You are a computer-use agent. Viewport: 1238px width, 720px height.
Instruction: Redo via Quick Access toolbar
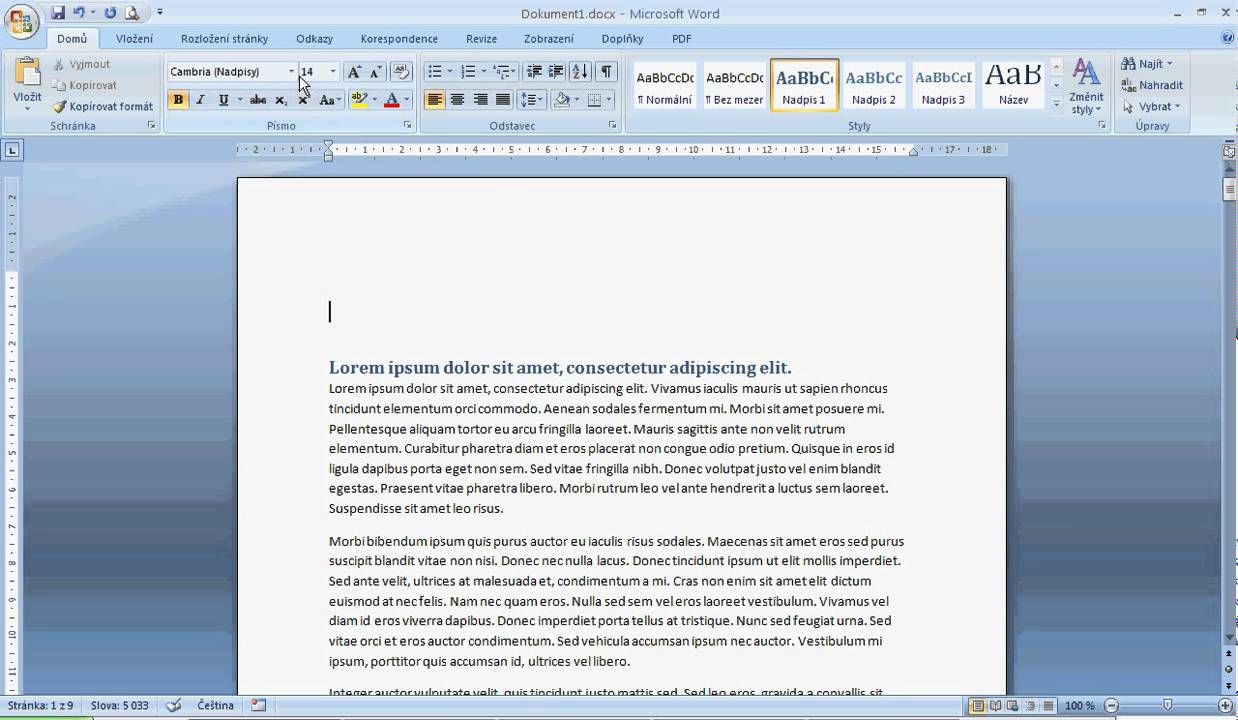click(110, 13)
